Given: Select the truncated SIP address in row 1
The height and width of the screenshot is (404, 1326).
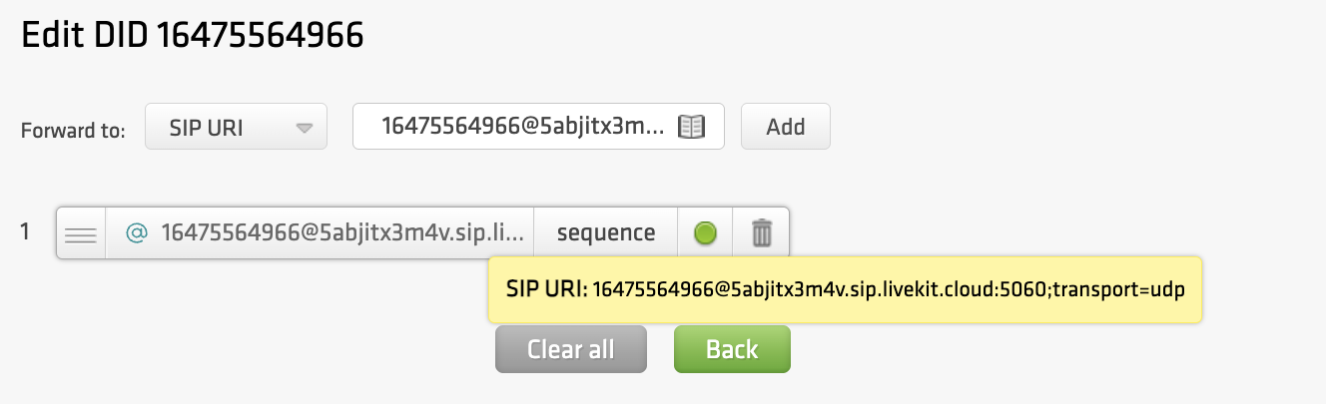Looking at the screenshot, I should (342, 233).
